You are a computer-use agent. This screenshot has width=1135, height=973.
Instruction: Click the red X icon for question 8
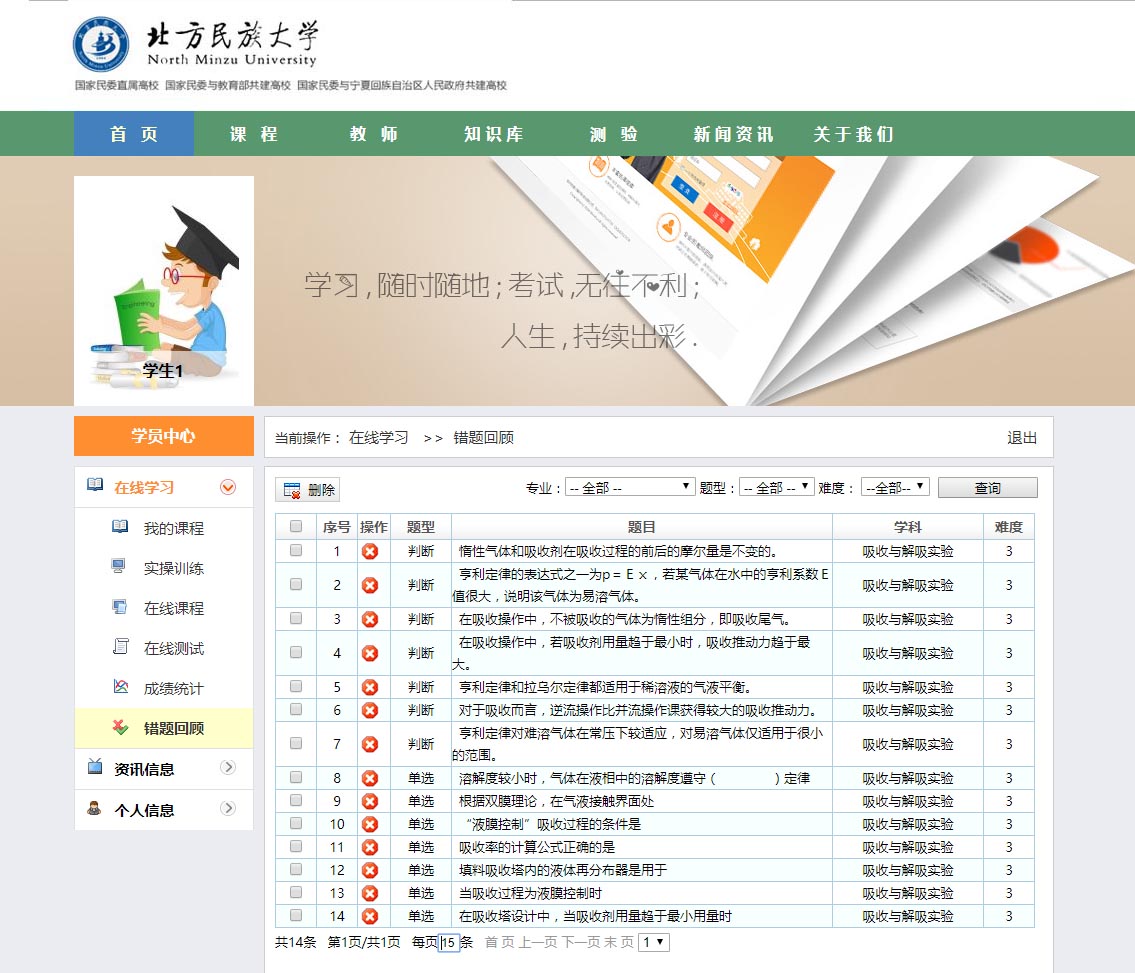click(370, 778)
